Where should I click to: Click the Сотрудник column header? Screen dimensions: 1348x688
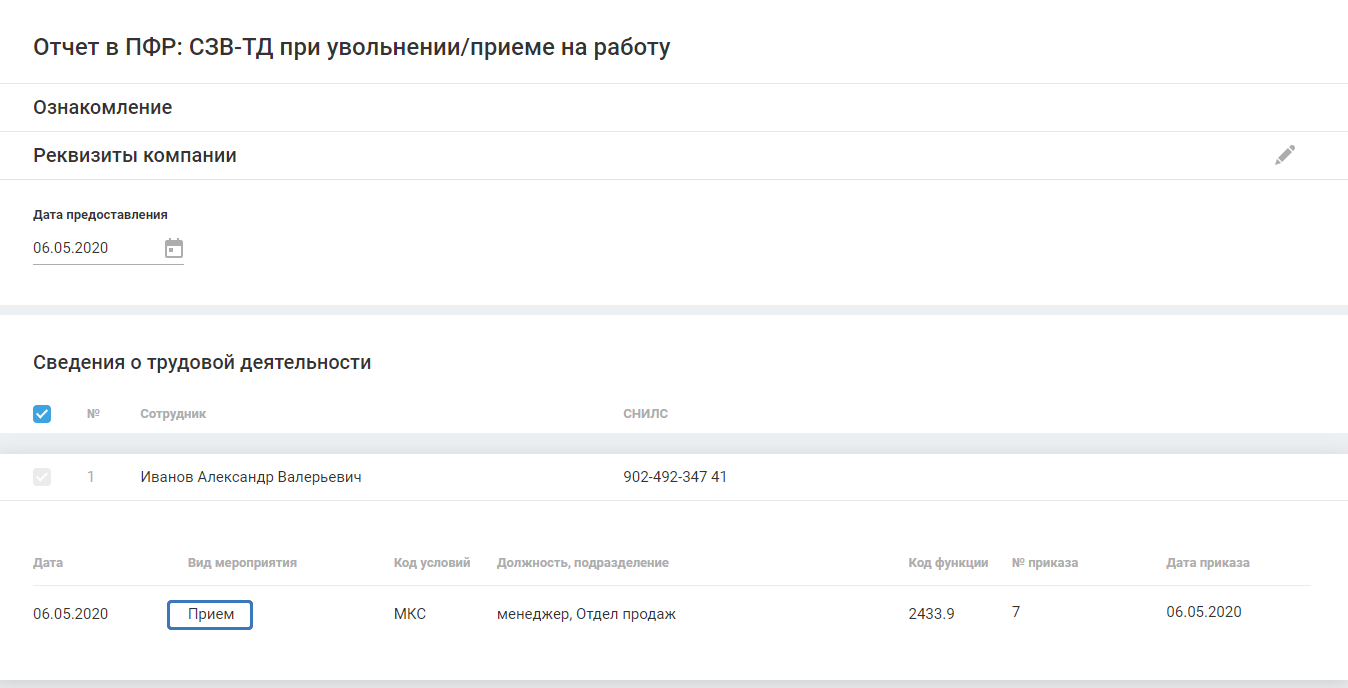[x=173, y=413]
